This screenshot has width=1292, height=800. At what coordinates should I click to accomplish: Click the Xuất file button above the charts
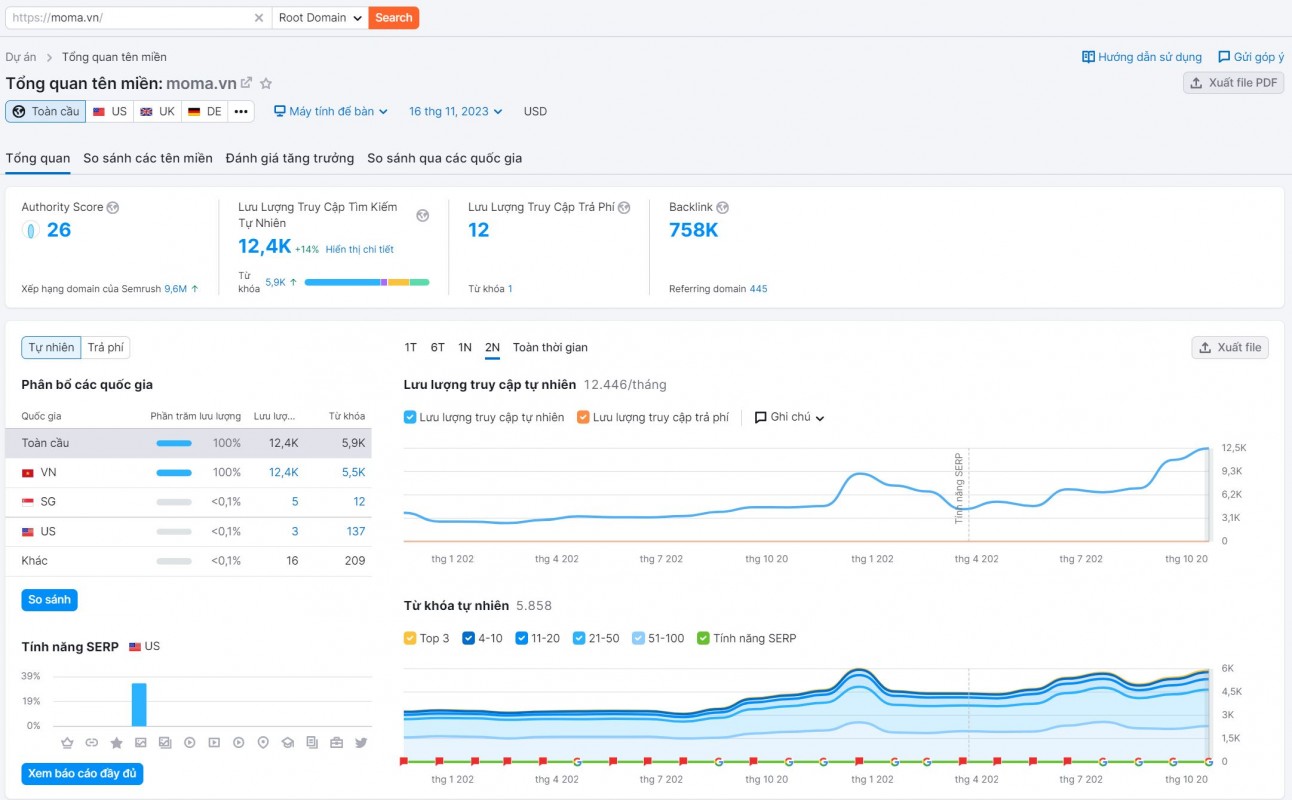coord(1230,348)
